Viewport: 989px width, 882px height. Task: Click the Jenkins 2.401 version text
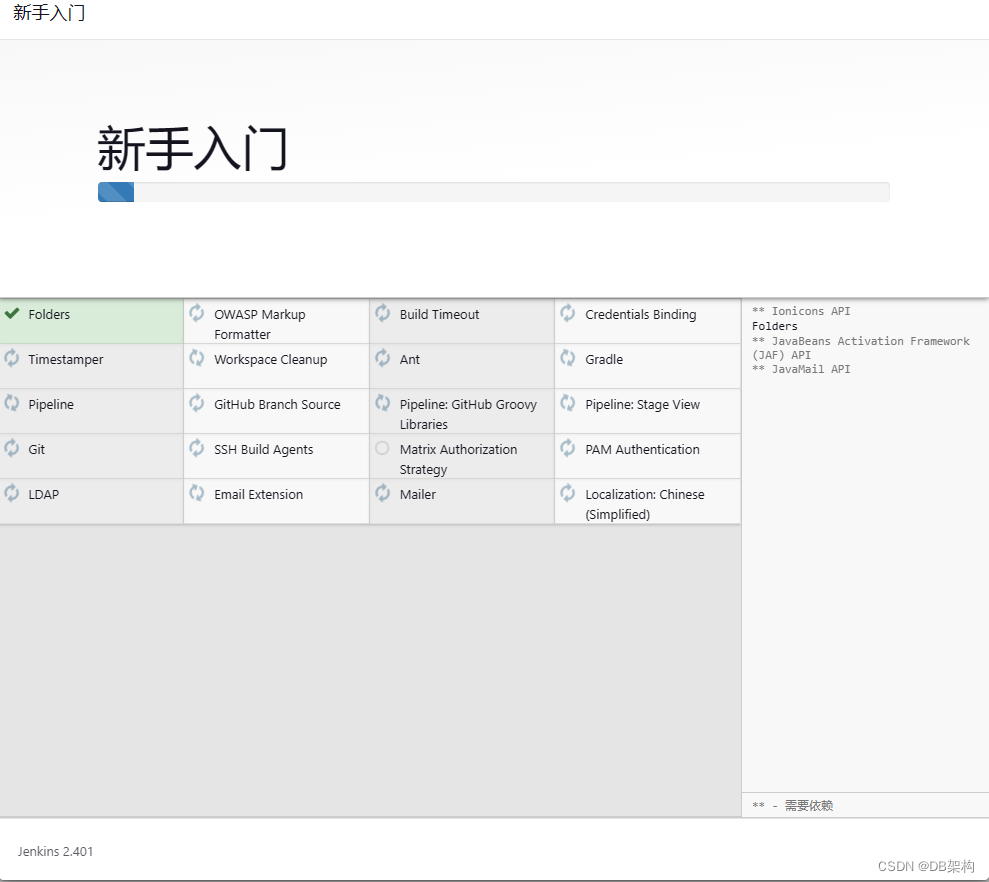point(56,852)
